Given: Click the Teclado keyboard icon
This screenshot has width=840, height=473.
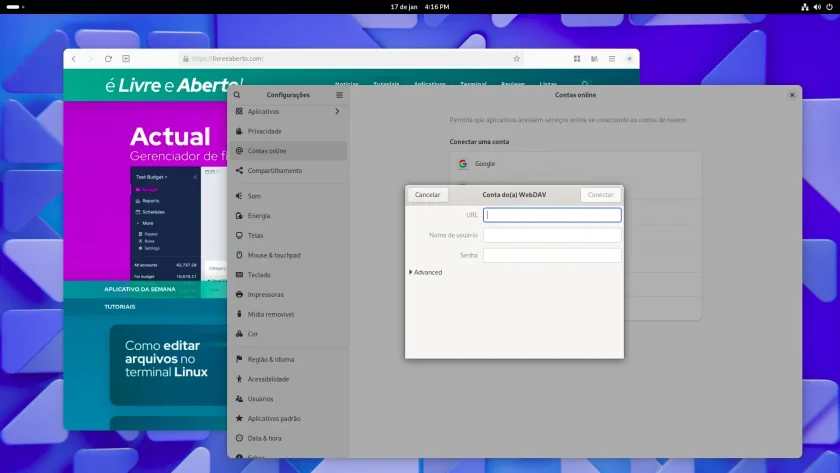Looking at the screenshot, I should 239,275.
